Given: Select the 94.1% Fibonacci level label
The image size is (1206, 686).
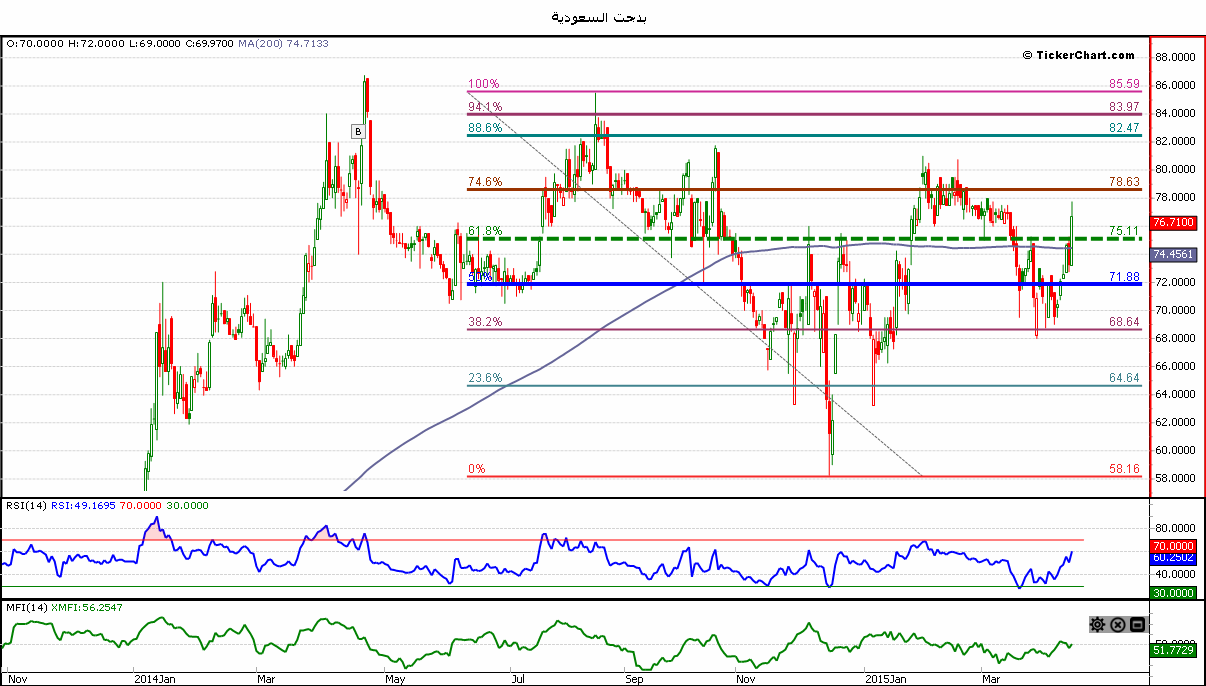Looking at the screenshot, I should point(485,107).
